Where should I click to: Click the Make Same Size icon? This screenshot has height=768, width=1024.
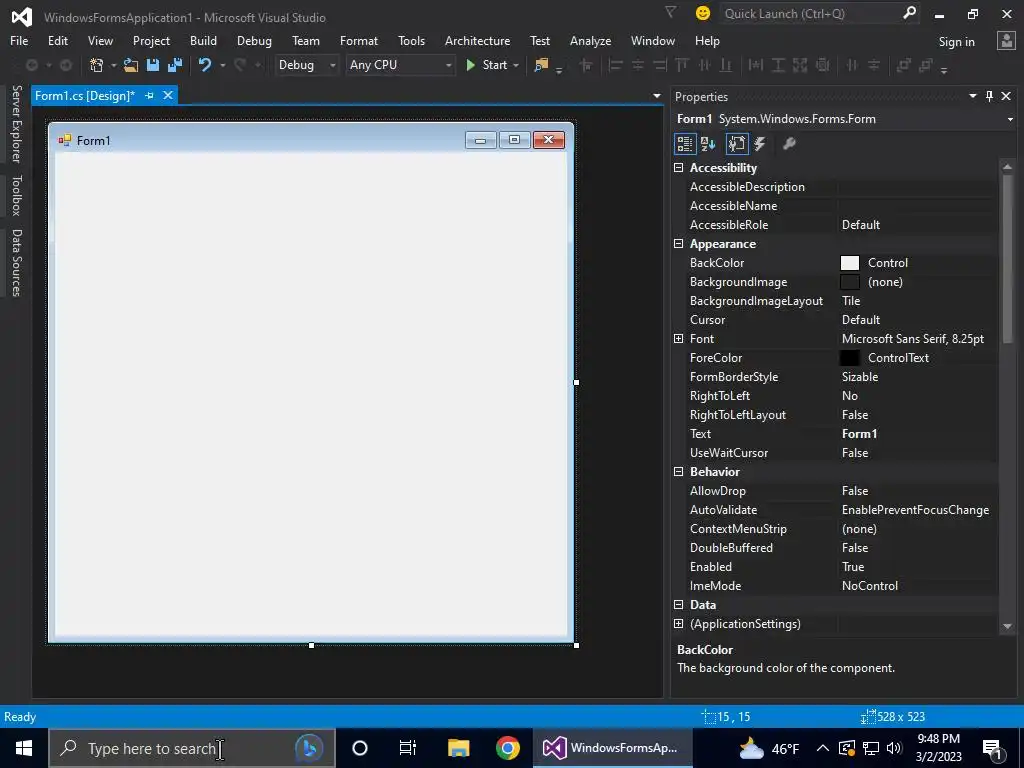[x=800, y=65]
